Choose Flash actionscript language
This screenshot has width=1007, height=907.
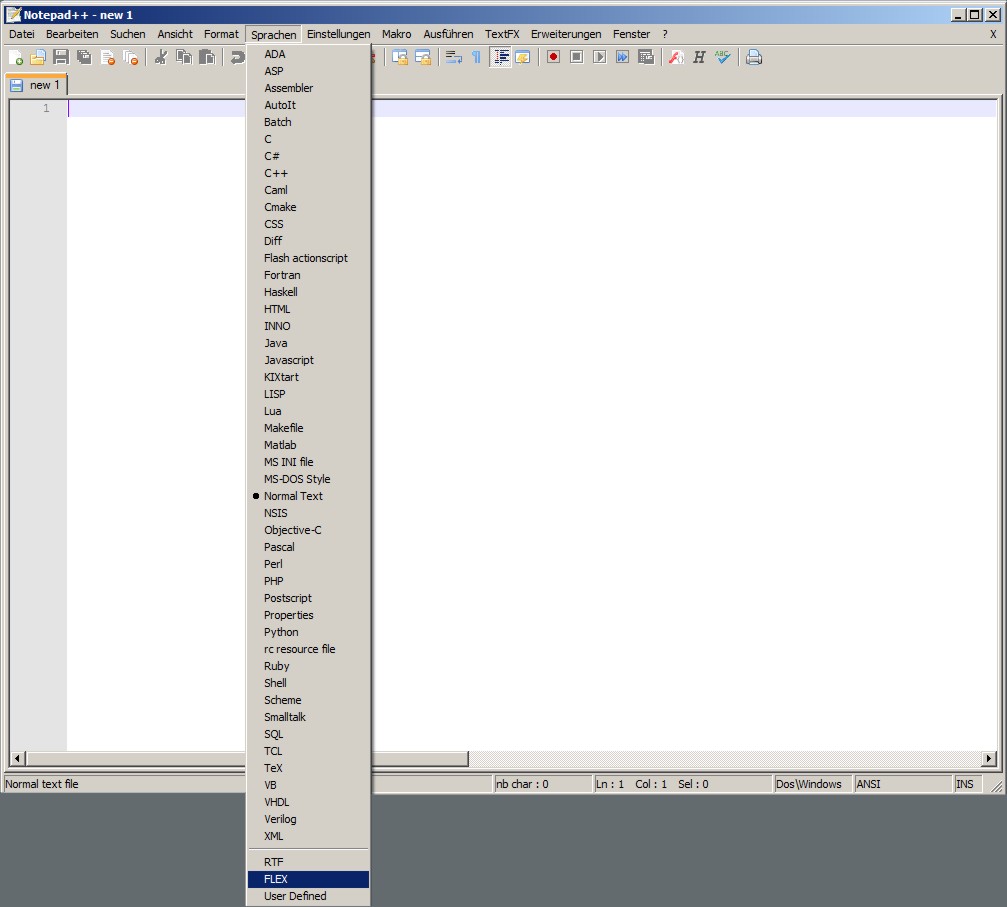[x=308, y=258]
